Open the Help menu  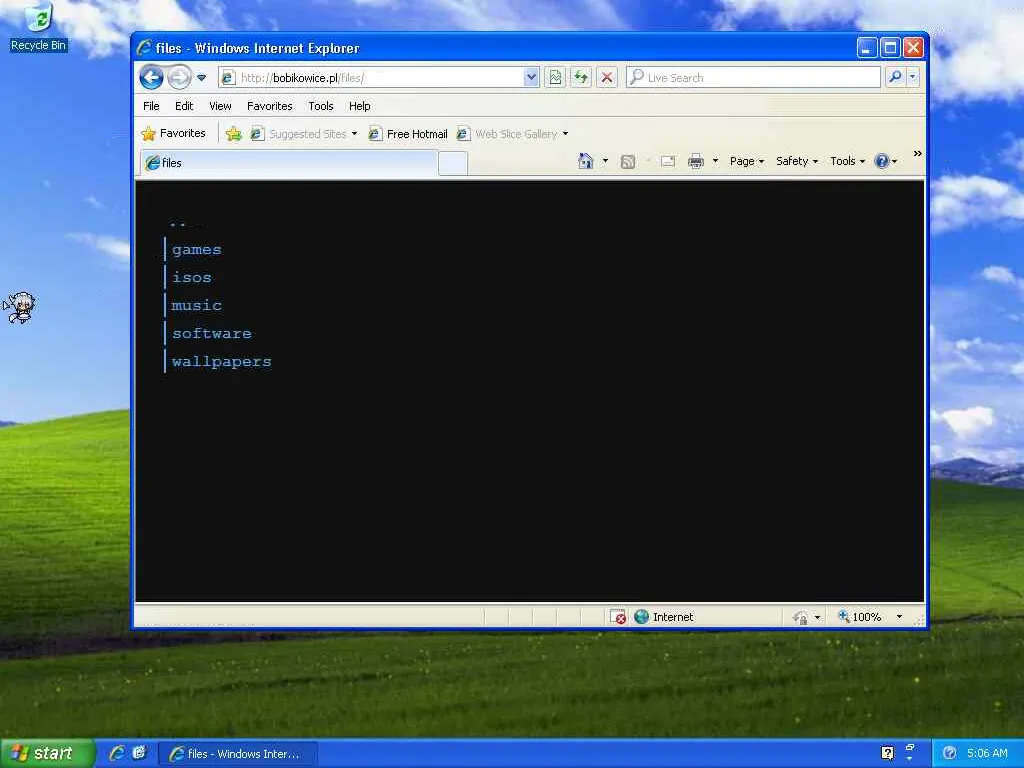(359, 106)
